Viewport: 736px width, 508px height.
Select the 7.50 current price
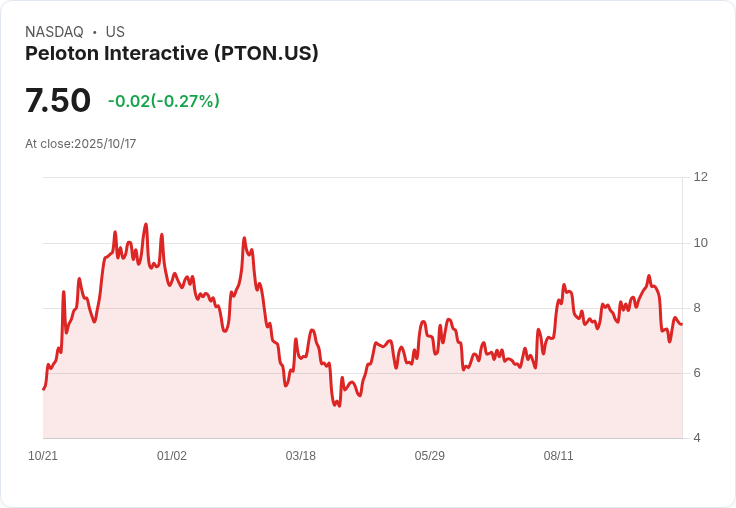tap(58, 100)
